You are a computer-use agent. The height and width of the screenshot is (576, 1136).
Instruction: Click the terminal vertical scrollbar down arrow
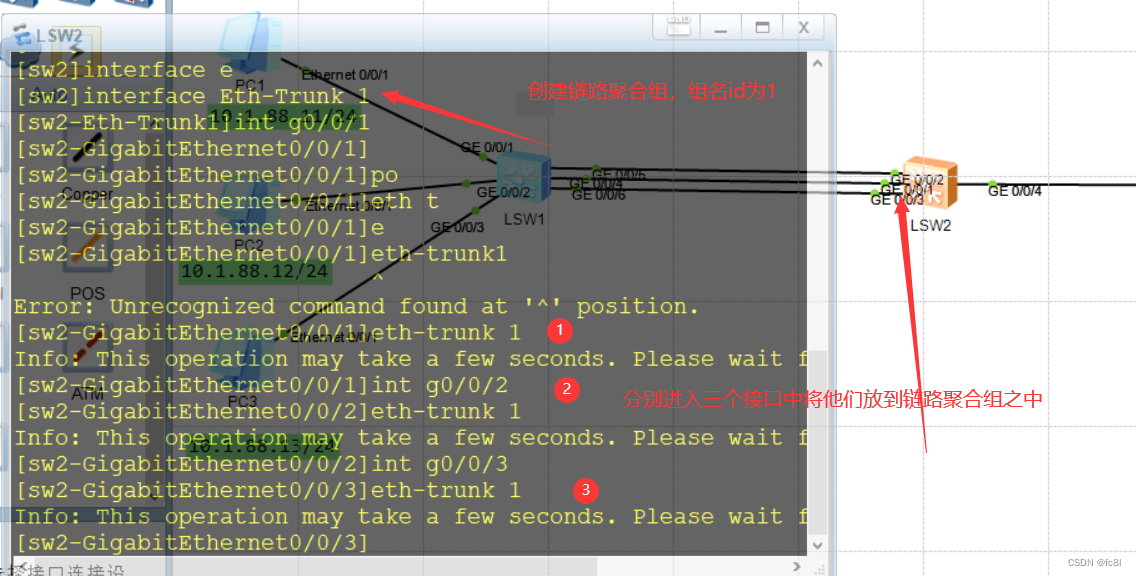[x=817, y=546]
